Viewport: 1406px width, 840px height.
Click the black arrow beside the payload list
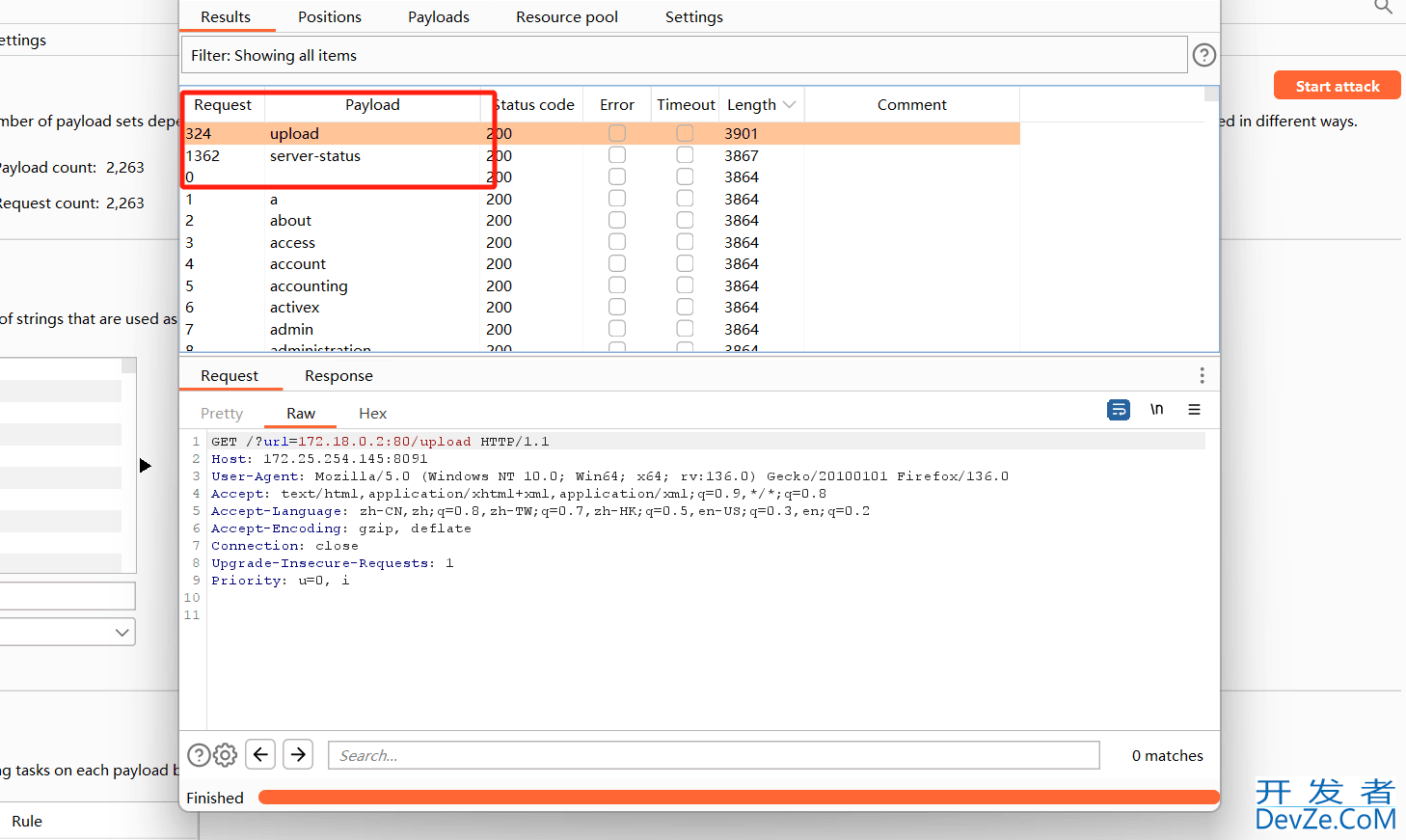[x=145, y=466]
